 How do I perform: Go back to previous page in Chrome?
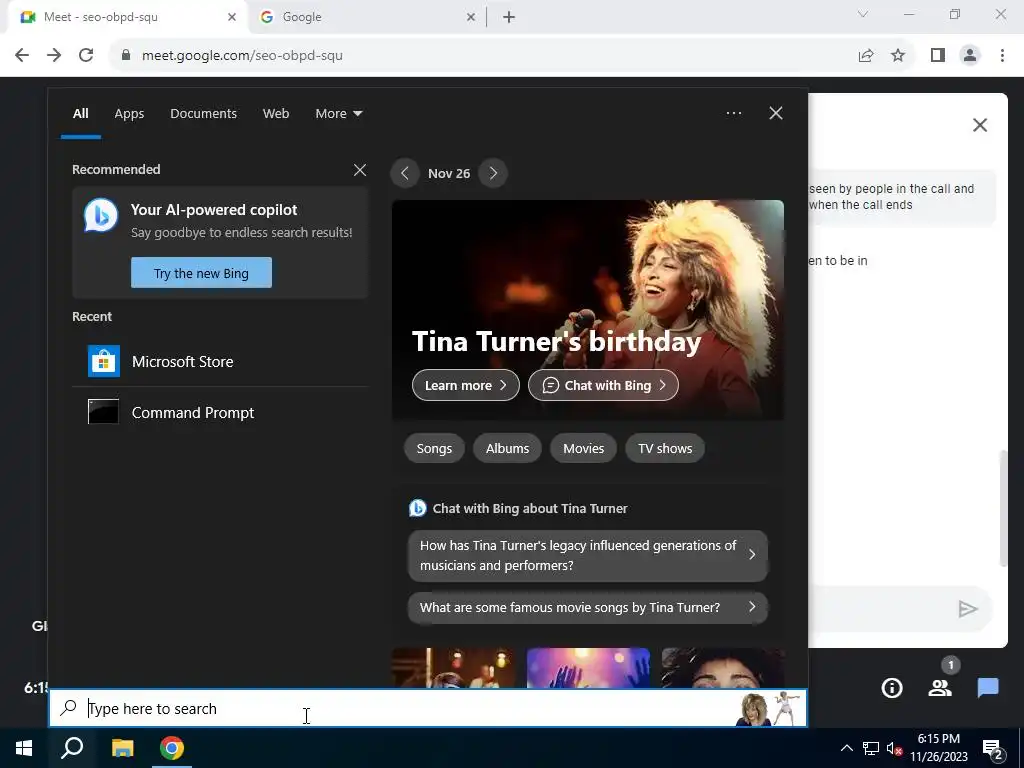tap(22, 56)
